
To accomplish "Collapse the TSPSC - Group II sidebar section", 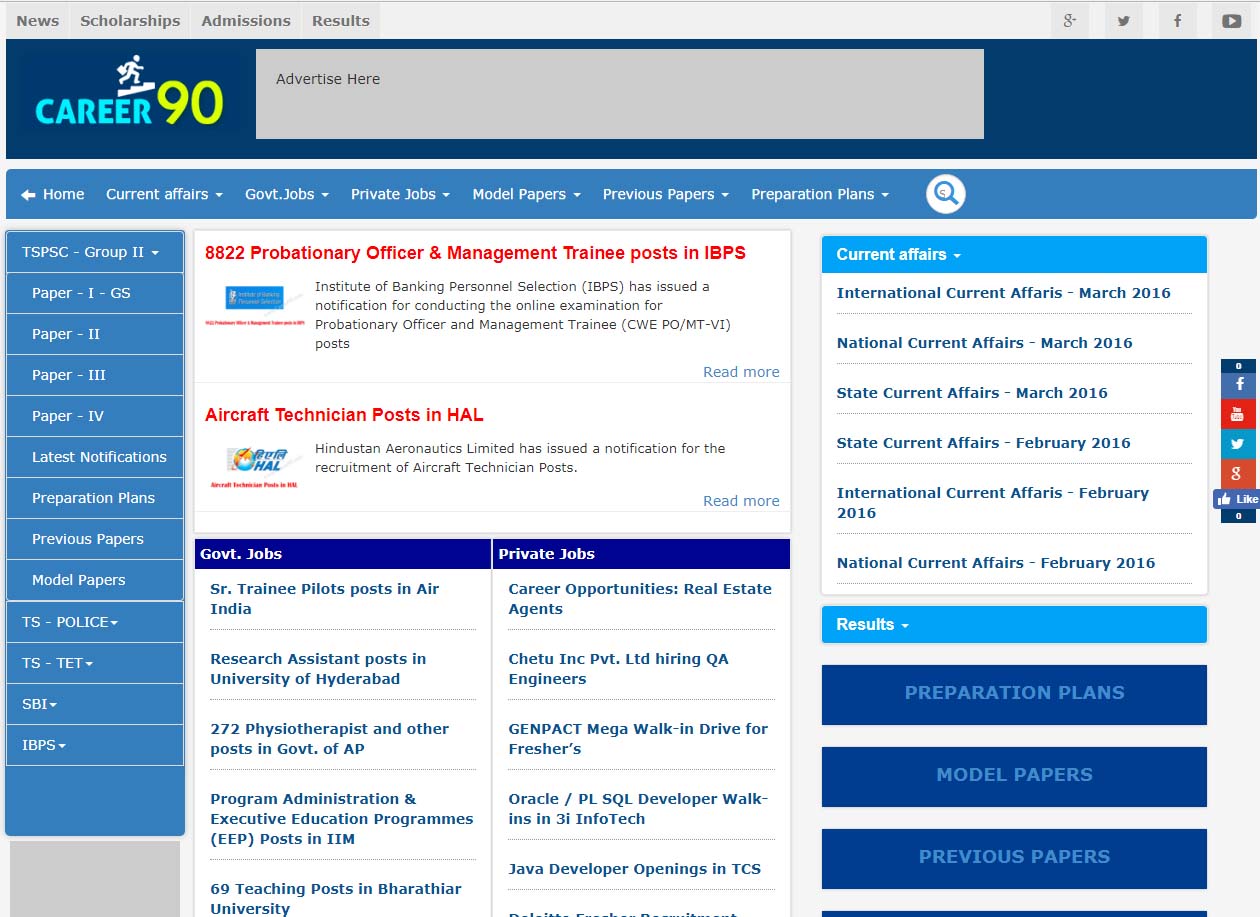I will (95, 252).
